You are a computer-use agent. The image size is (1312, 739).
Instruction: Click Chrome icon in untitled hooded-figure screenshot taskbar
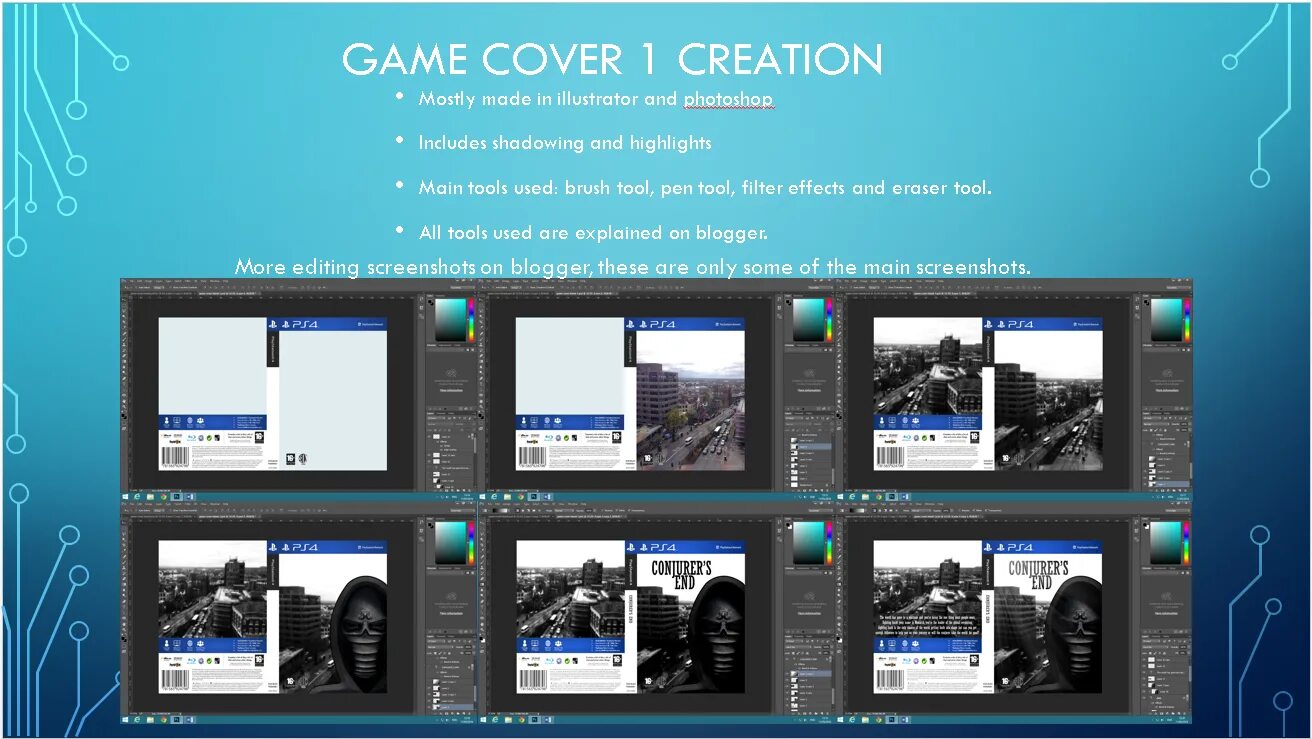(162, 719)
